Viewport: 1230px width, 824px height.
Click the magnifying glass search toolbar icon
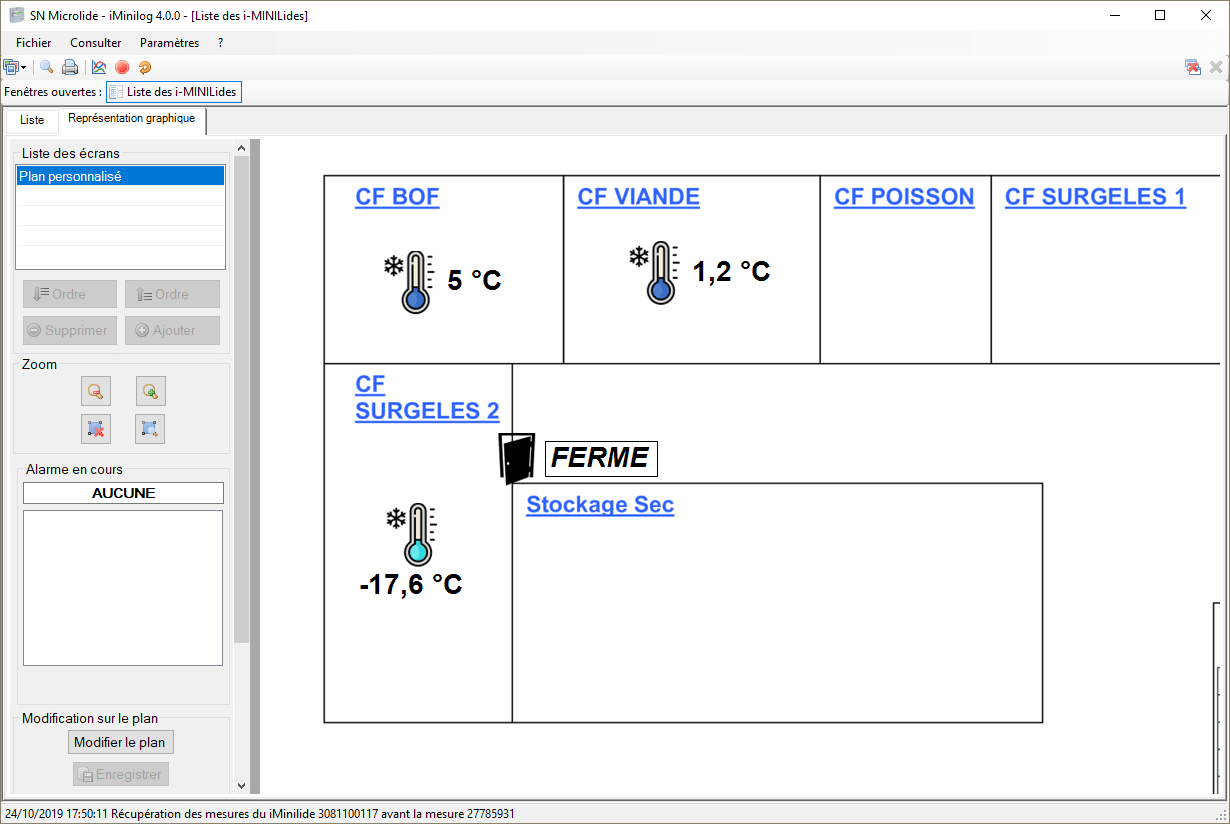(46, 67)
